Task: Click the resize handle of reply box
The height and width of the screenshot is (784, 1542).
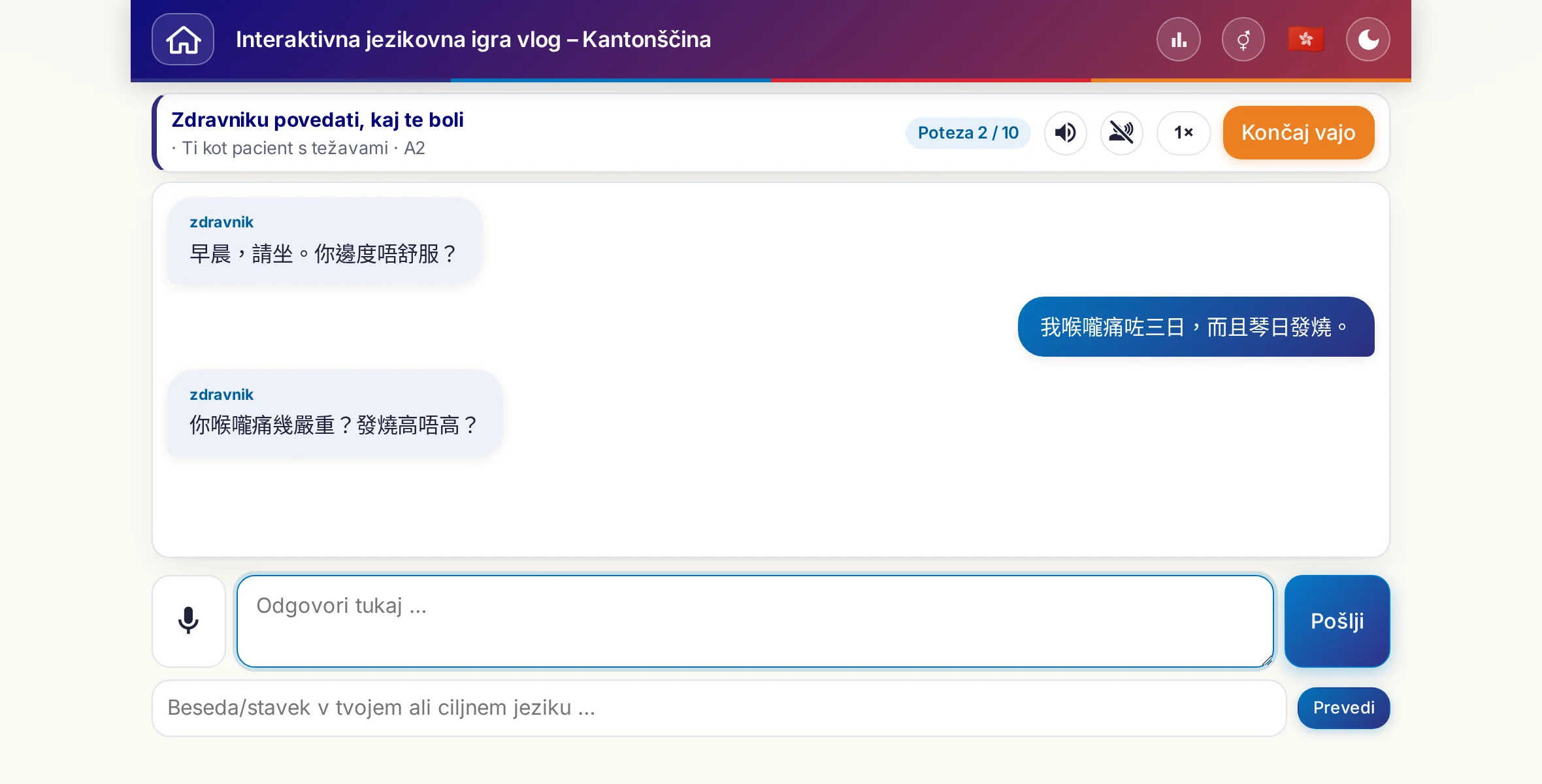Action: (1266, 660)
